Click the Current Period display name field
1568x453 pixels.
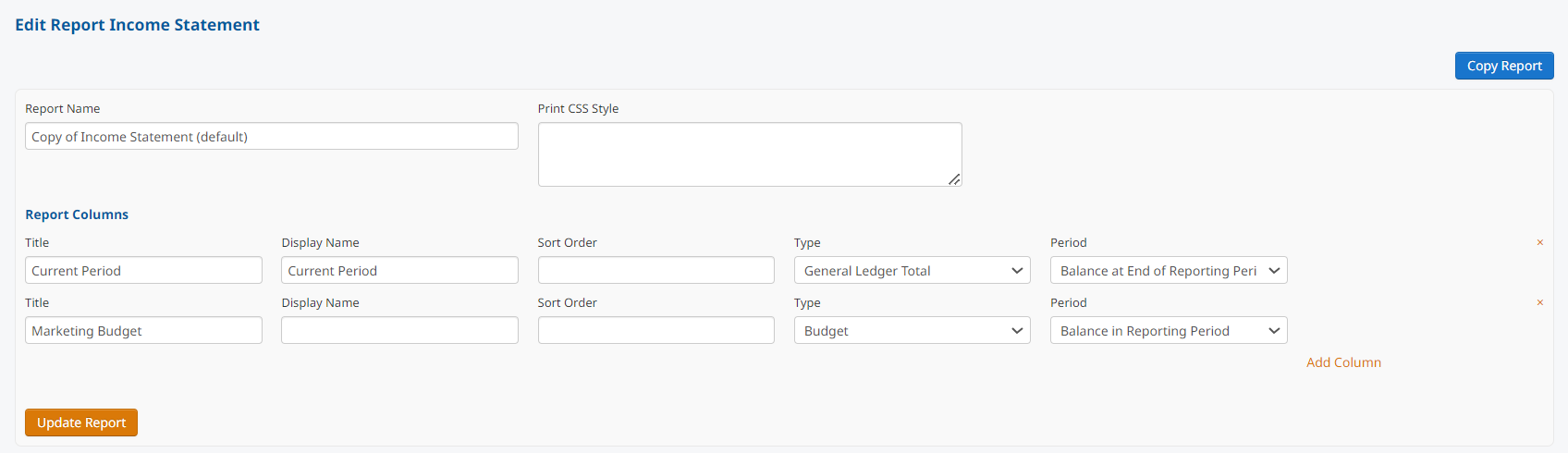[399, 270]
